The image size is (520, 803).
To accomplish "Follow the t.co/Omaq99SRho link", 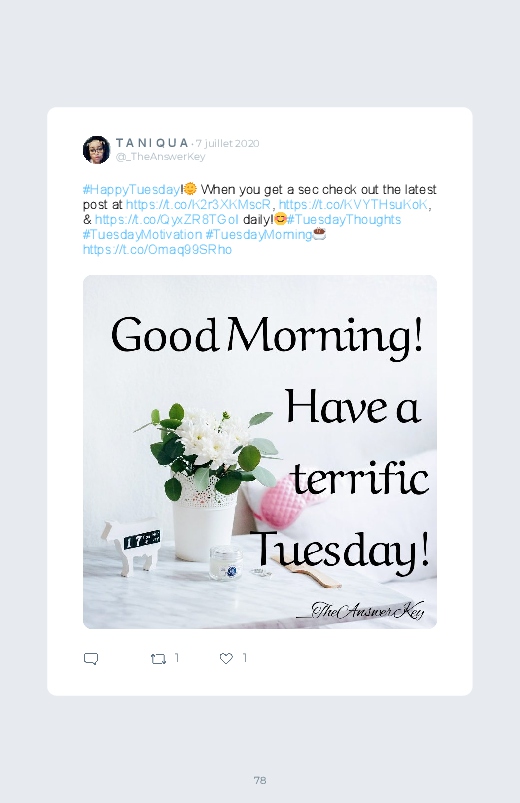I will pyautogui.click(x=157, y=249).
